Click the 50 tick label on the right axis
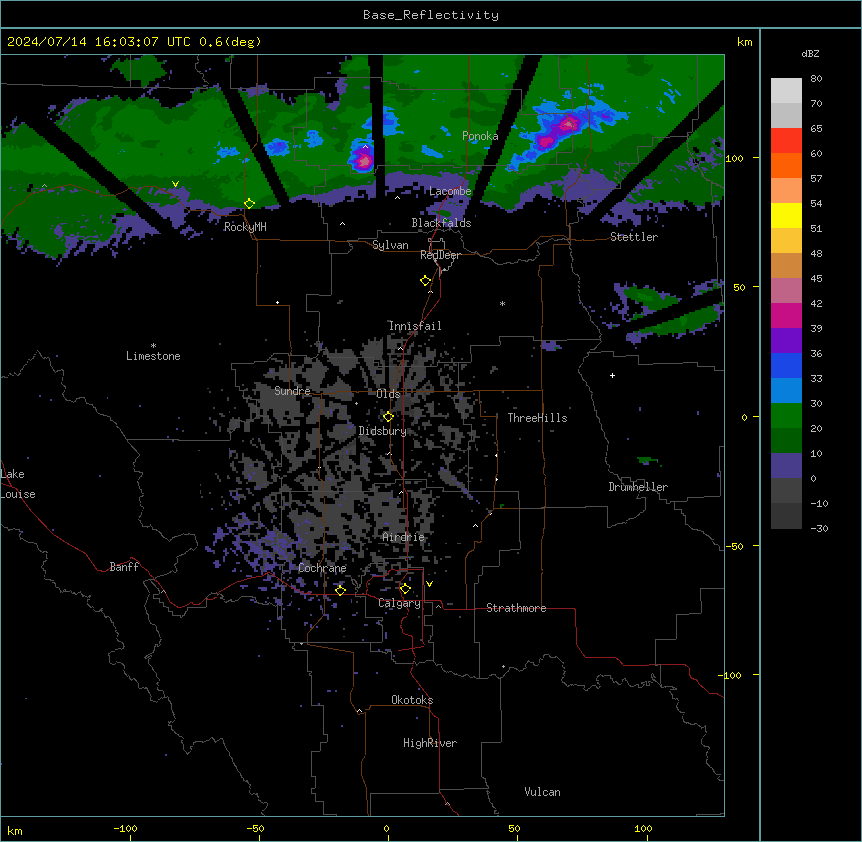Image resolution: width=862 pixels, height=842 pixels. coord(739,287)
